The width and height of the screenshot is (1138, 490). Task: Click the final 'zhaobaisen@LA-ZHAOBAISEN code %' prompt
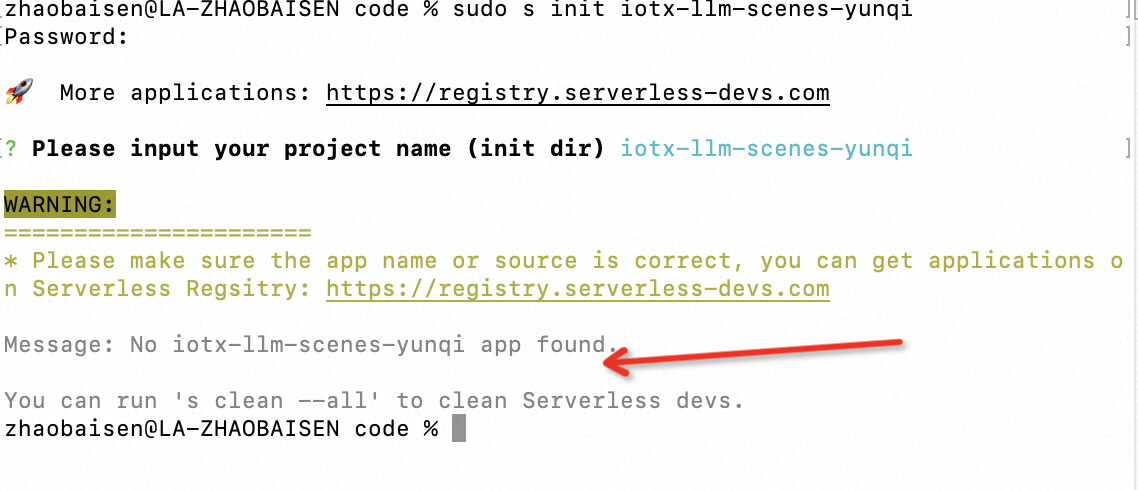point(221,428)
